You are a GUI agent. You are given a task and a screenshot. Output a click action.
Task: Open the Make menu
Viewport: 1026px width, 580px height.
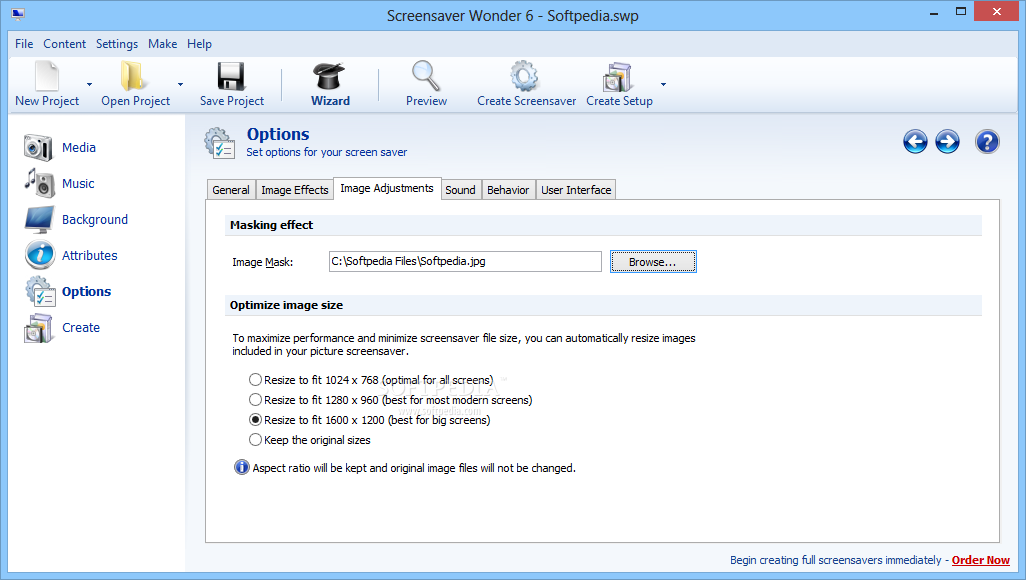162,44
